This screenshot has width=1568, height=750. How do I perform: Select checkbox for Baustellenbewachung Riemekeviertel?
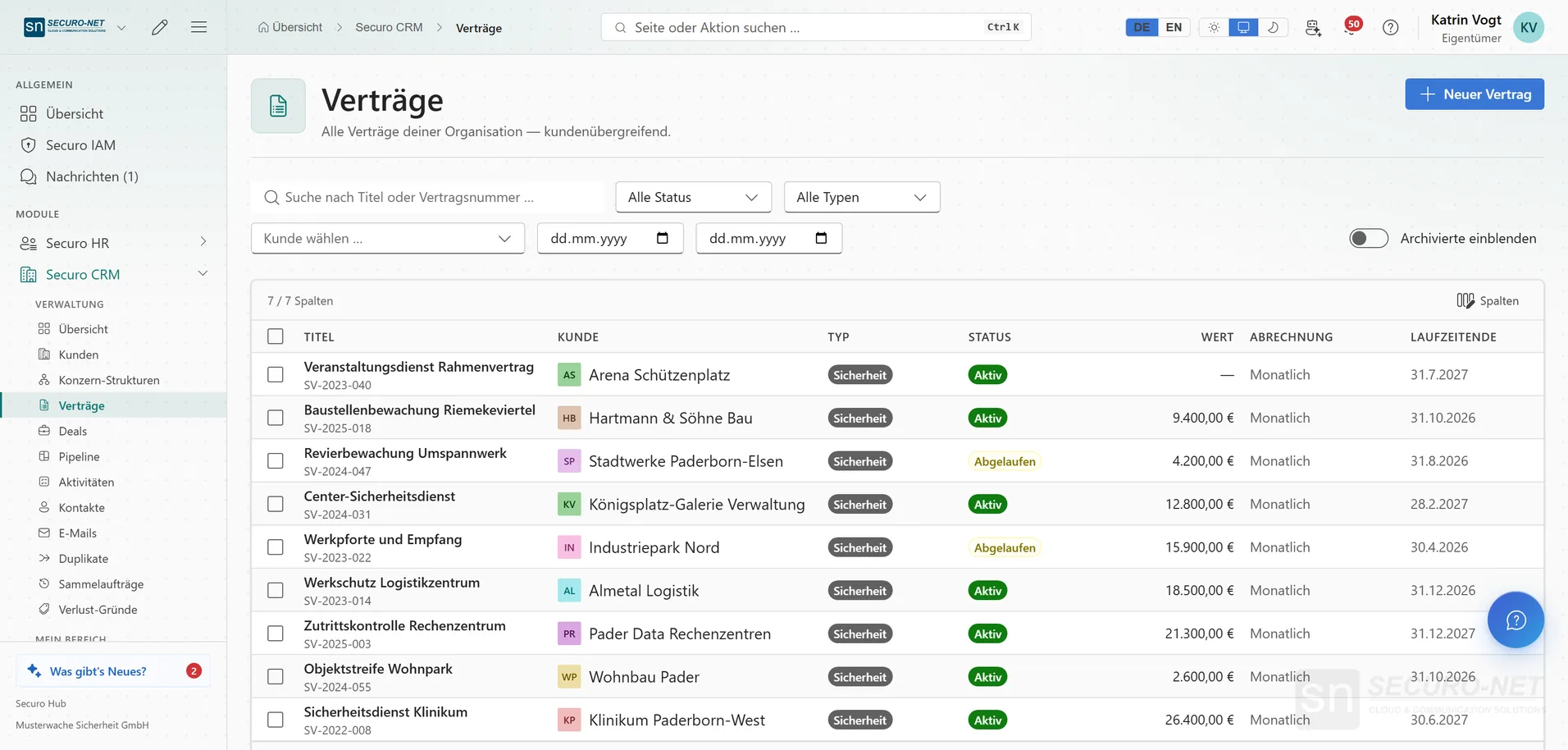pos(276,418)
